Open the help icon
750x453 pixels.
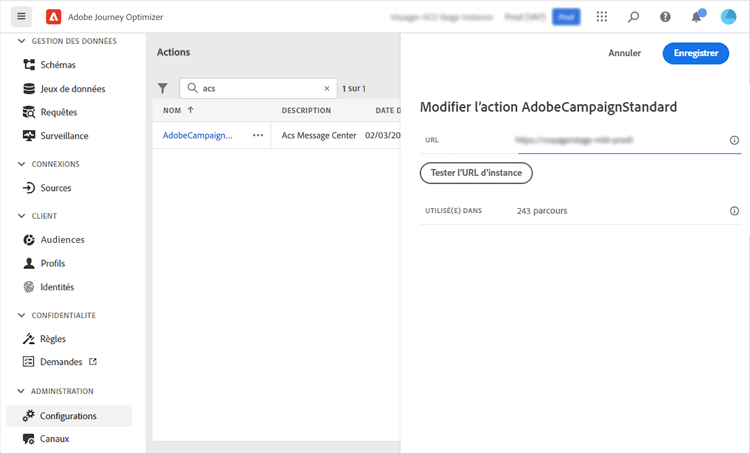tap(665, 17)
